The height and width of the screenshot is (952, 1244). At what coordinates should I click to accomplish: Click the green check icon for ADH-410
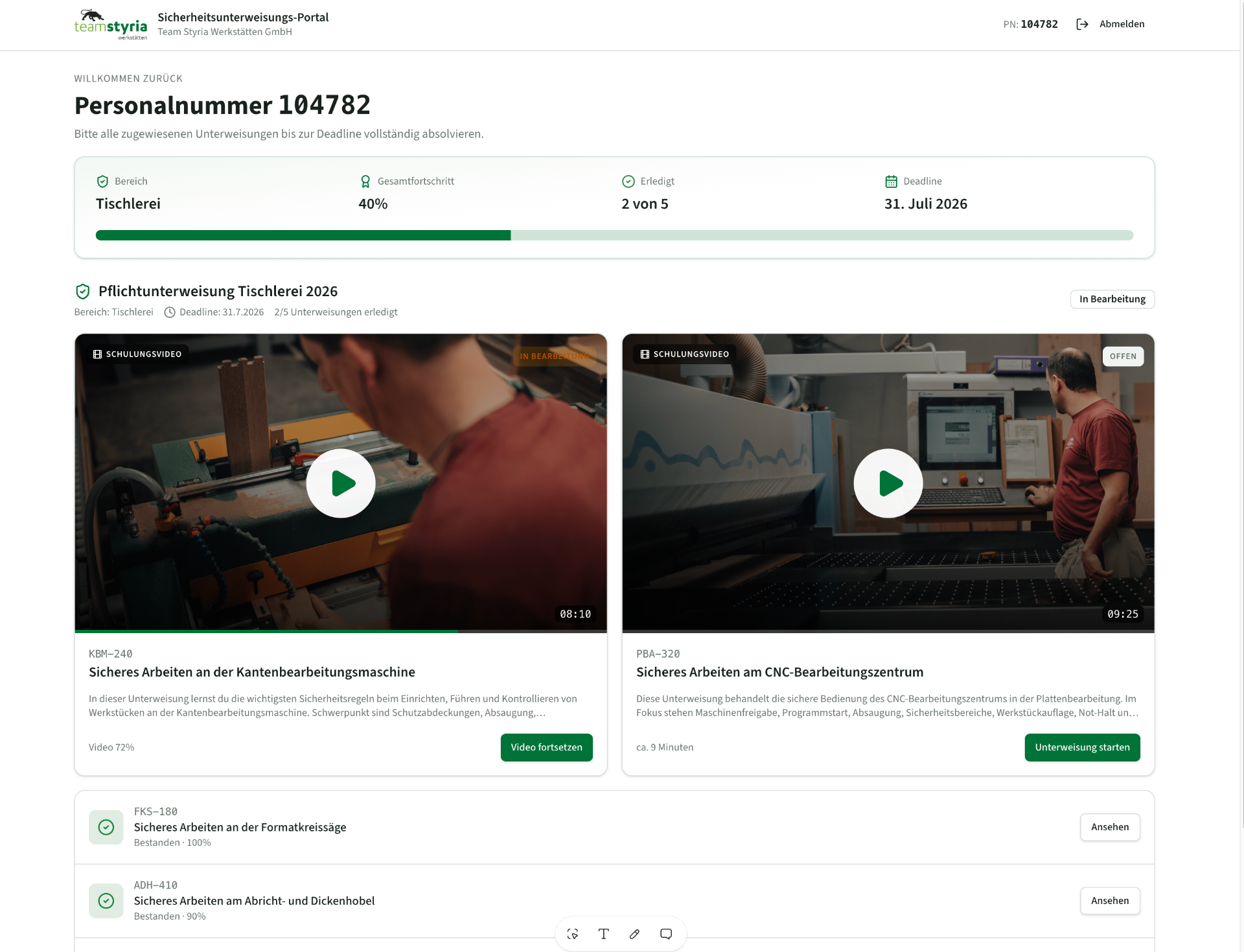coord(106,901)
